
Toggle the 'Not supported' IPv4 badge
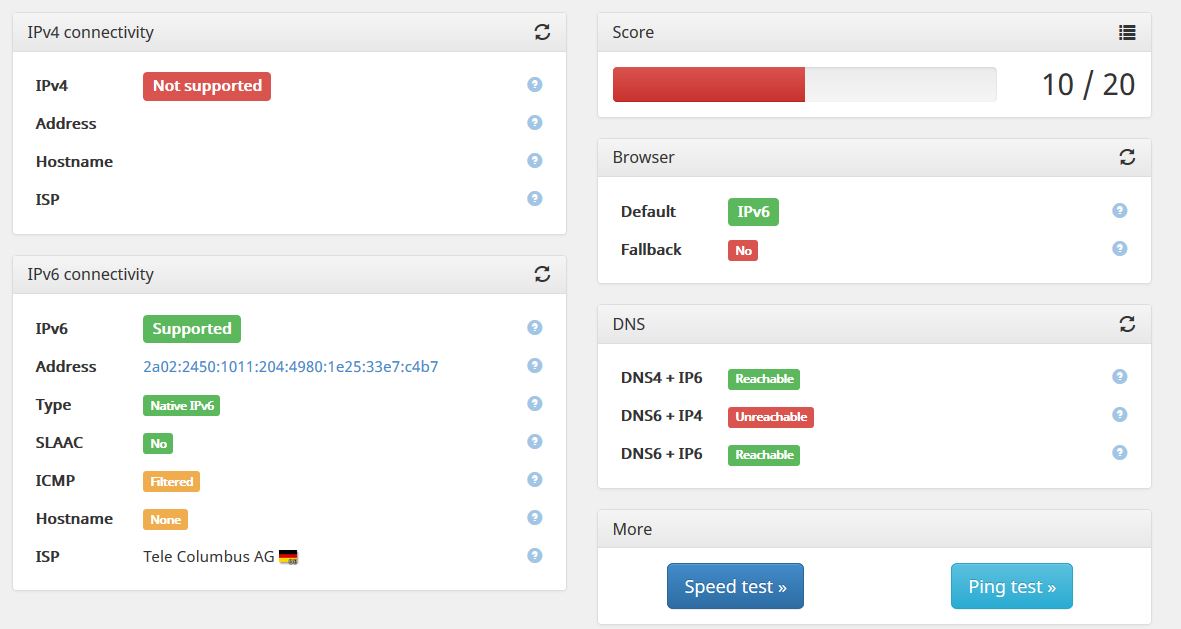point(206,86)
